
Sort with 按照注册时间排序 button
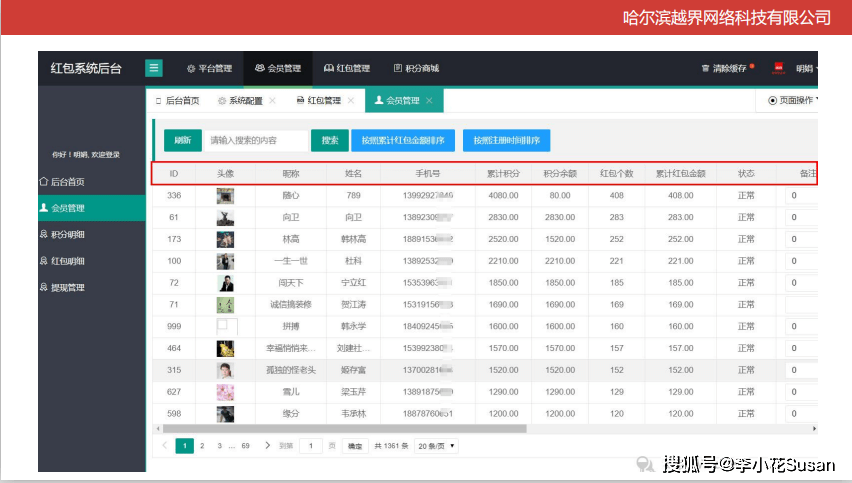(506, 140)
